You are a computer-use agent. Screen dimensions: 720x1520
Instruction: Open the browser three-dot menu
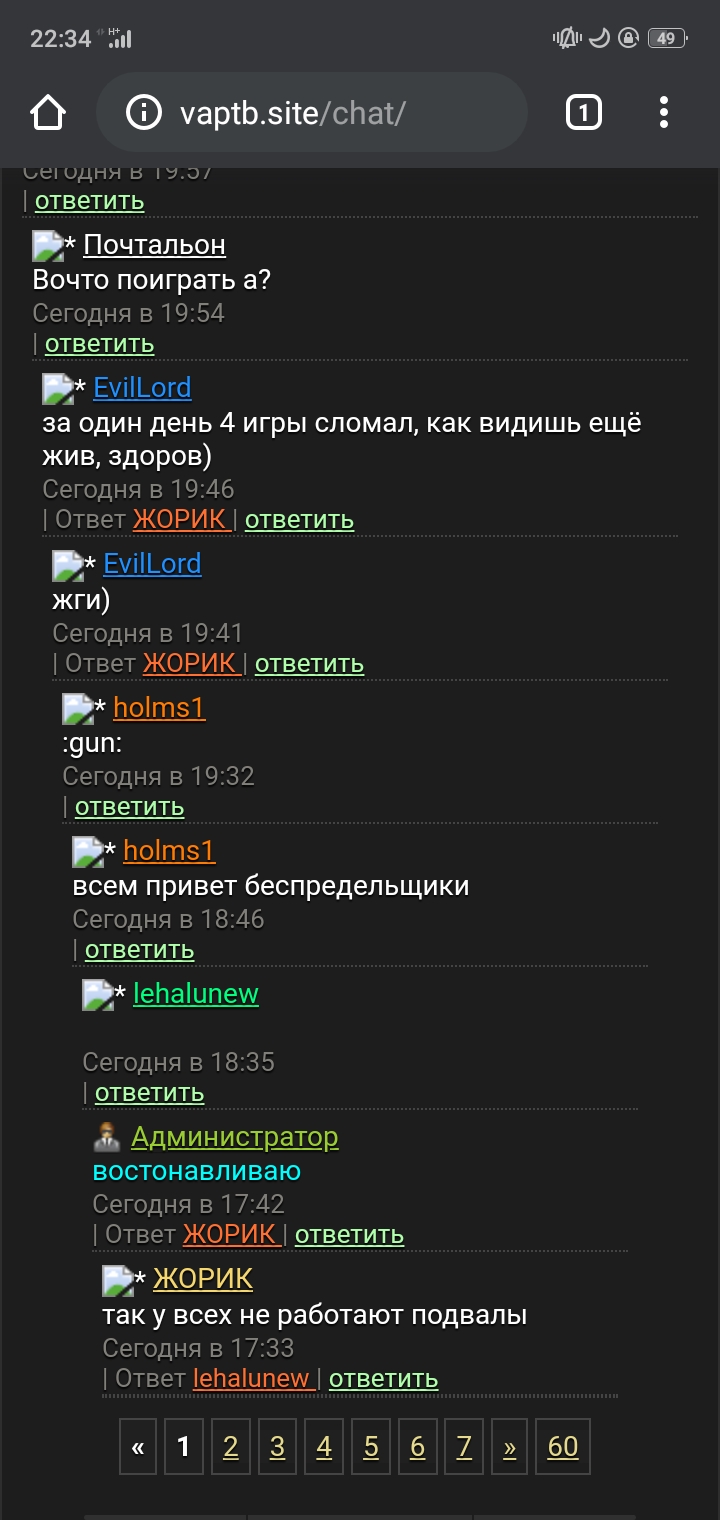click(x=663, y=112)
